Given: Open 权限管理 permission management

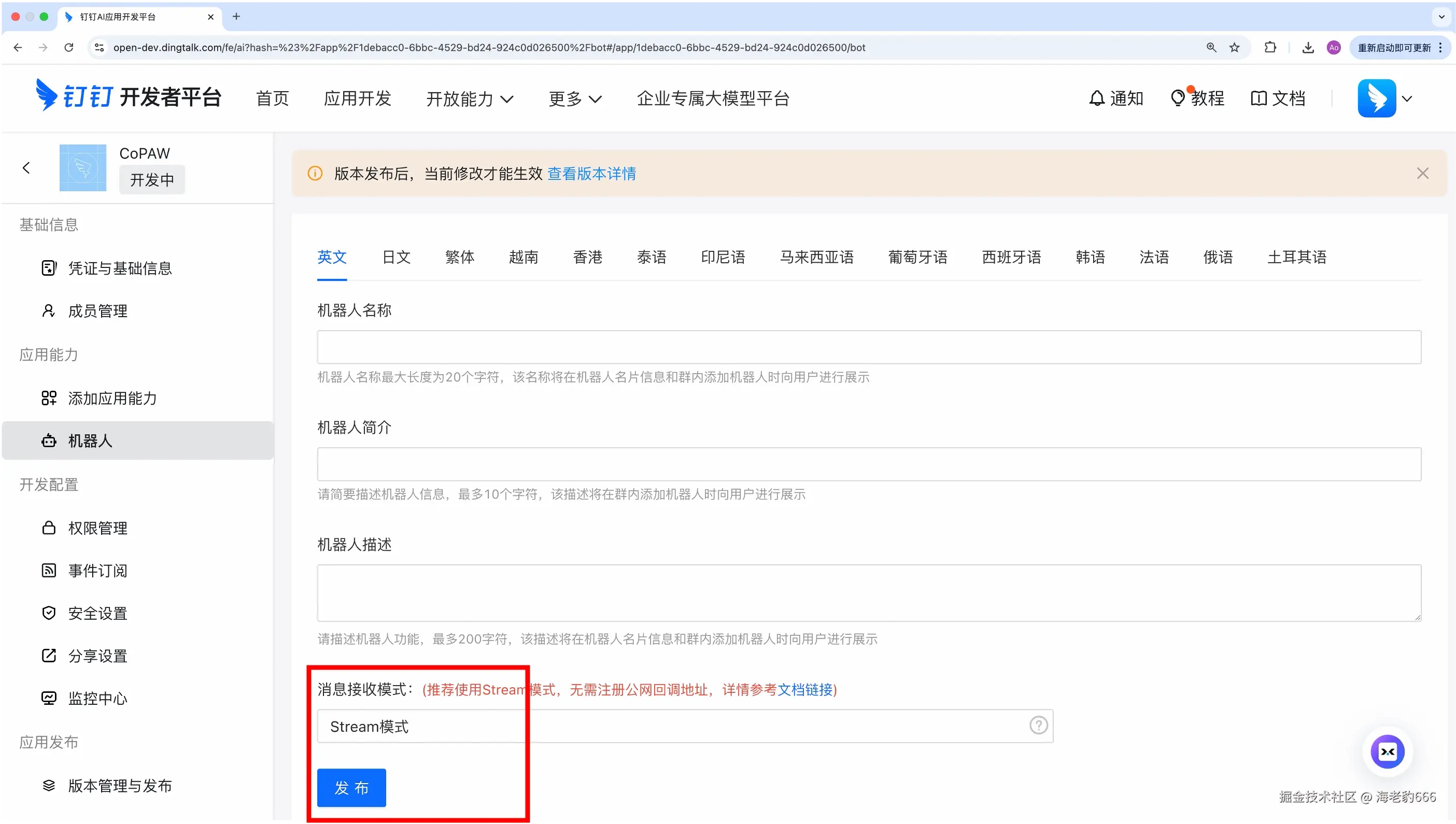Looking at the screenshot, I should pos(98,528).
